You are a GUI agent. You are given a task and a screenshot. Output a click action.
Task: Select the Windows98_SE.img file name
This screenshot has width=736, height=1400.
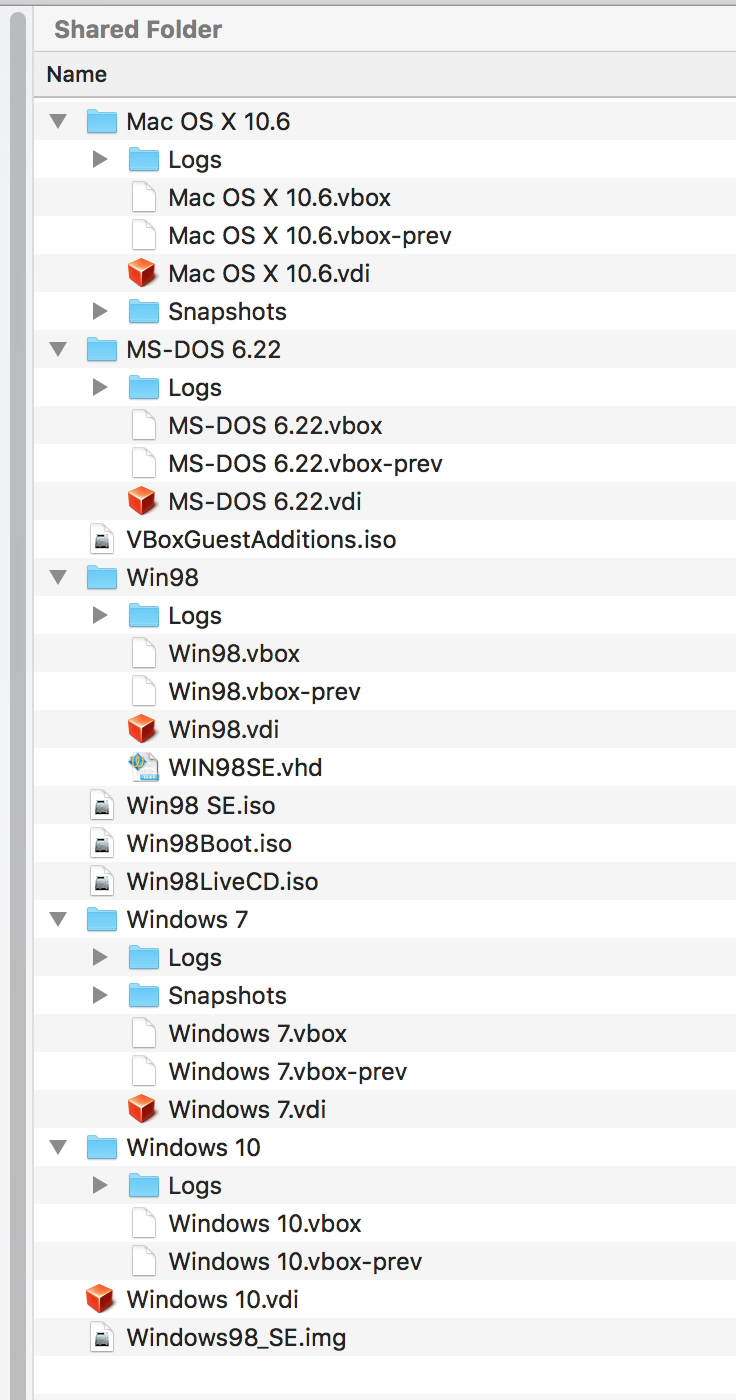(x=236, y=1338)
